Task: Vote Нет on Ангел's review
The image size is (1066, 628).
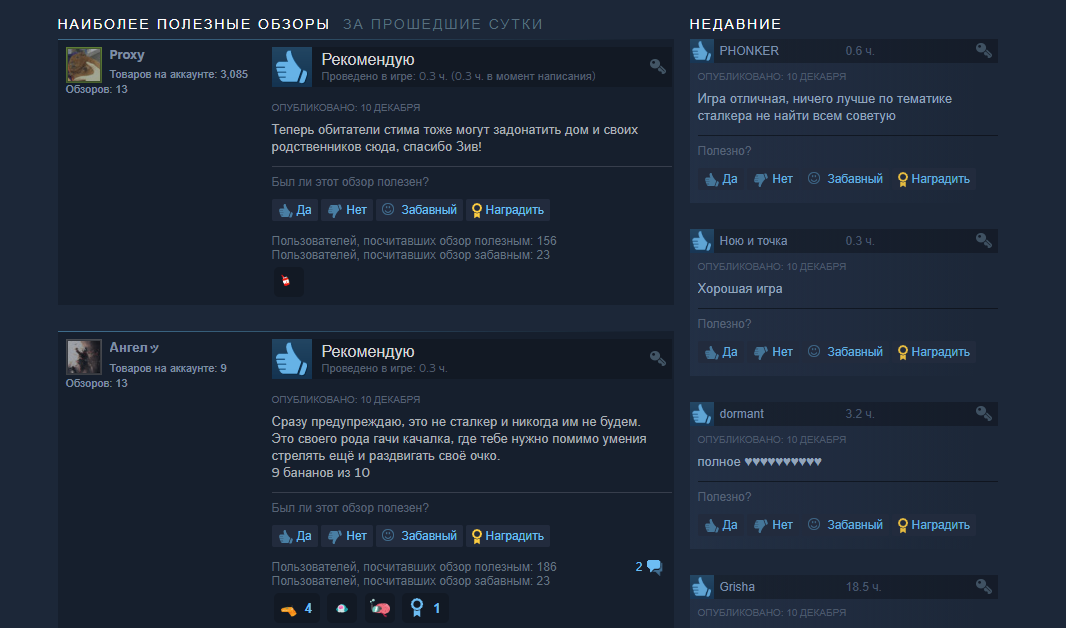Action: coord(347,536)
